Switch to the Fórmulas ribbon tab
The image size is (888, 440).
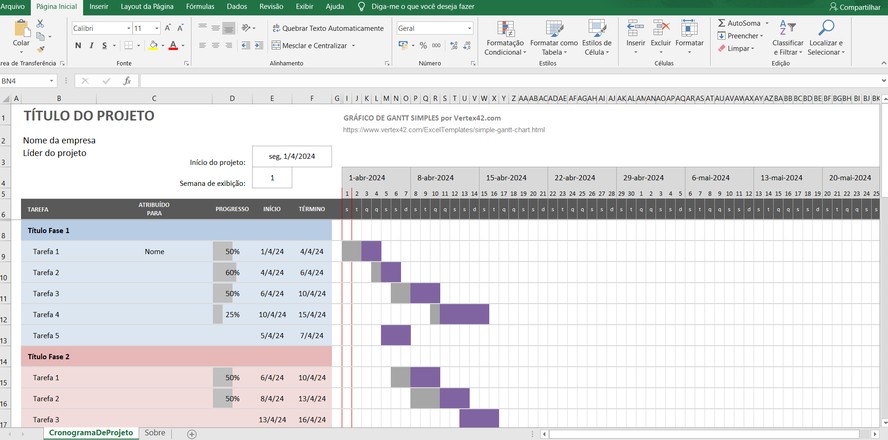coord(199,6)
